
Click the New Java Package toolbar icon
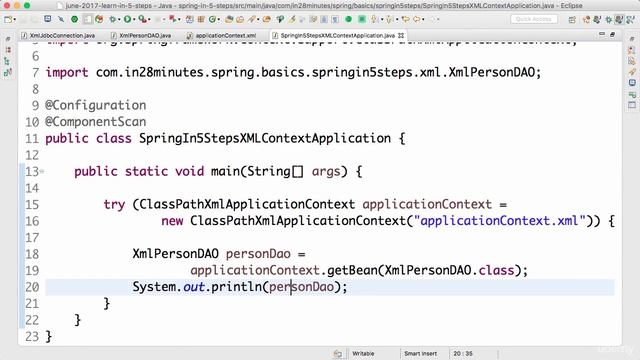click(201, 19)
